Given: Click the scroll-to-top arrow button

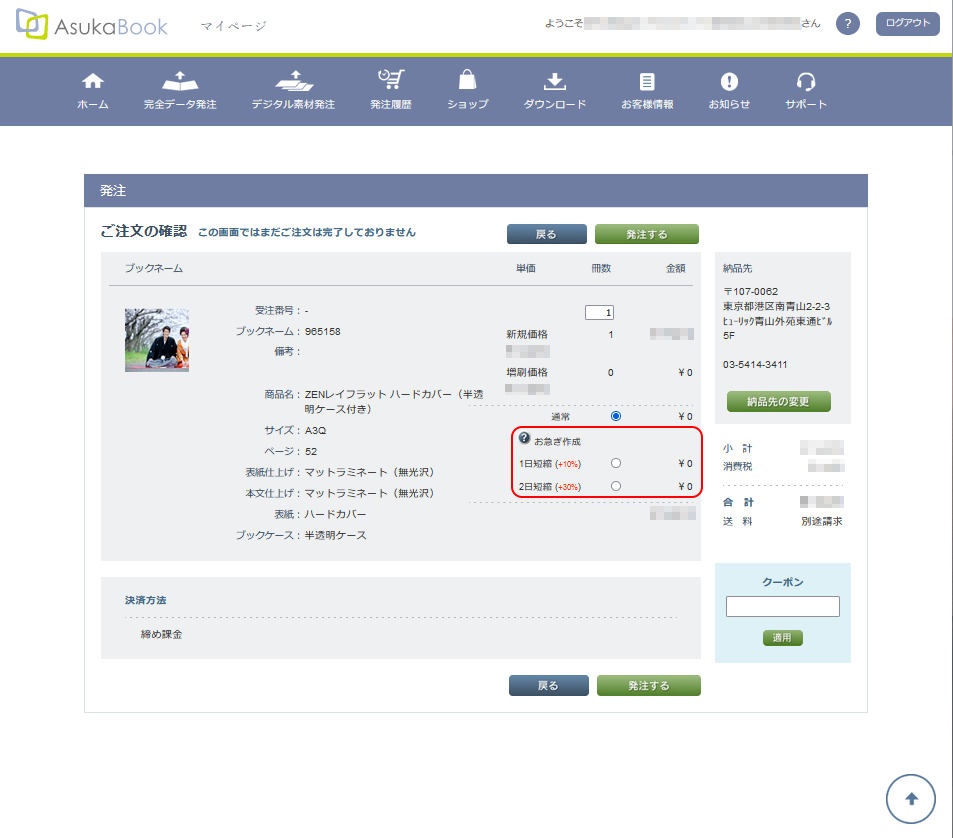Looking at the screenshot, I should (910, 798).
